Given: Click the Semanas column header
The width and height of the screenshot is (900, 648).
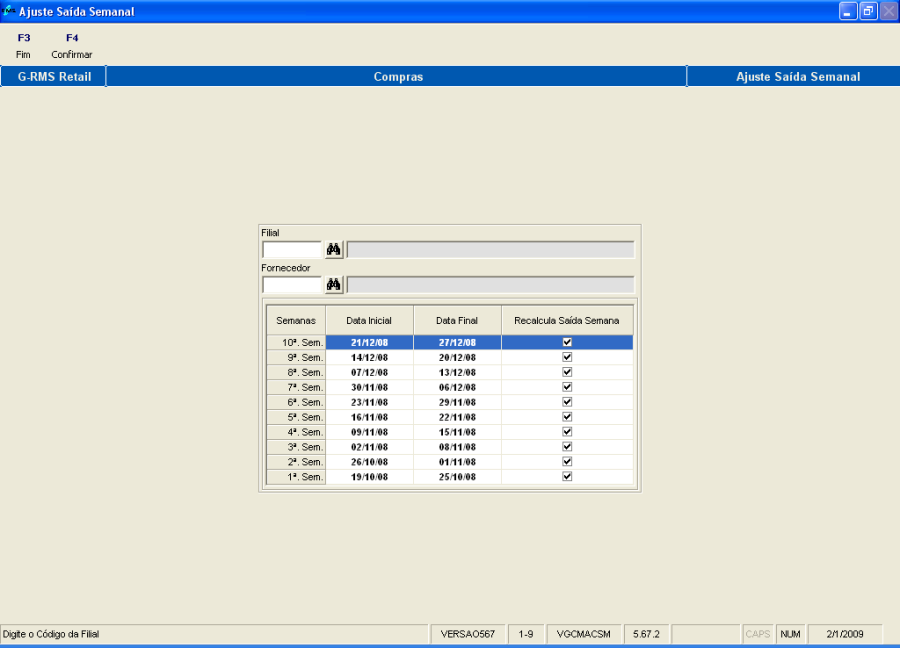Looking at the screenshot, I should (x=296, y=320).
